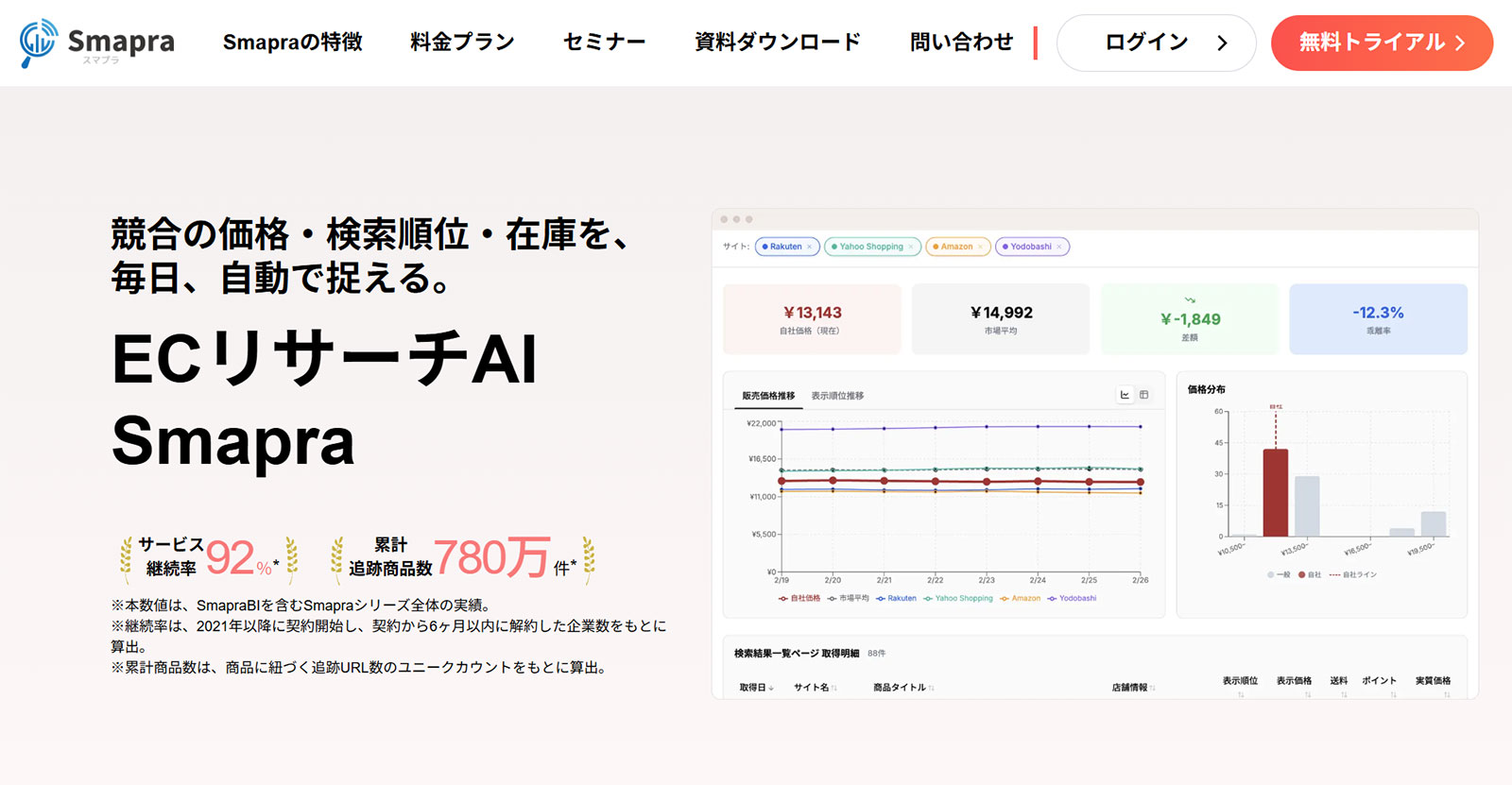The width and height of the screenshot is (1512, 785).
Task: Open 料金プラン in the navigation
Action: tap(462, 43)
